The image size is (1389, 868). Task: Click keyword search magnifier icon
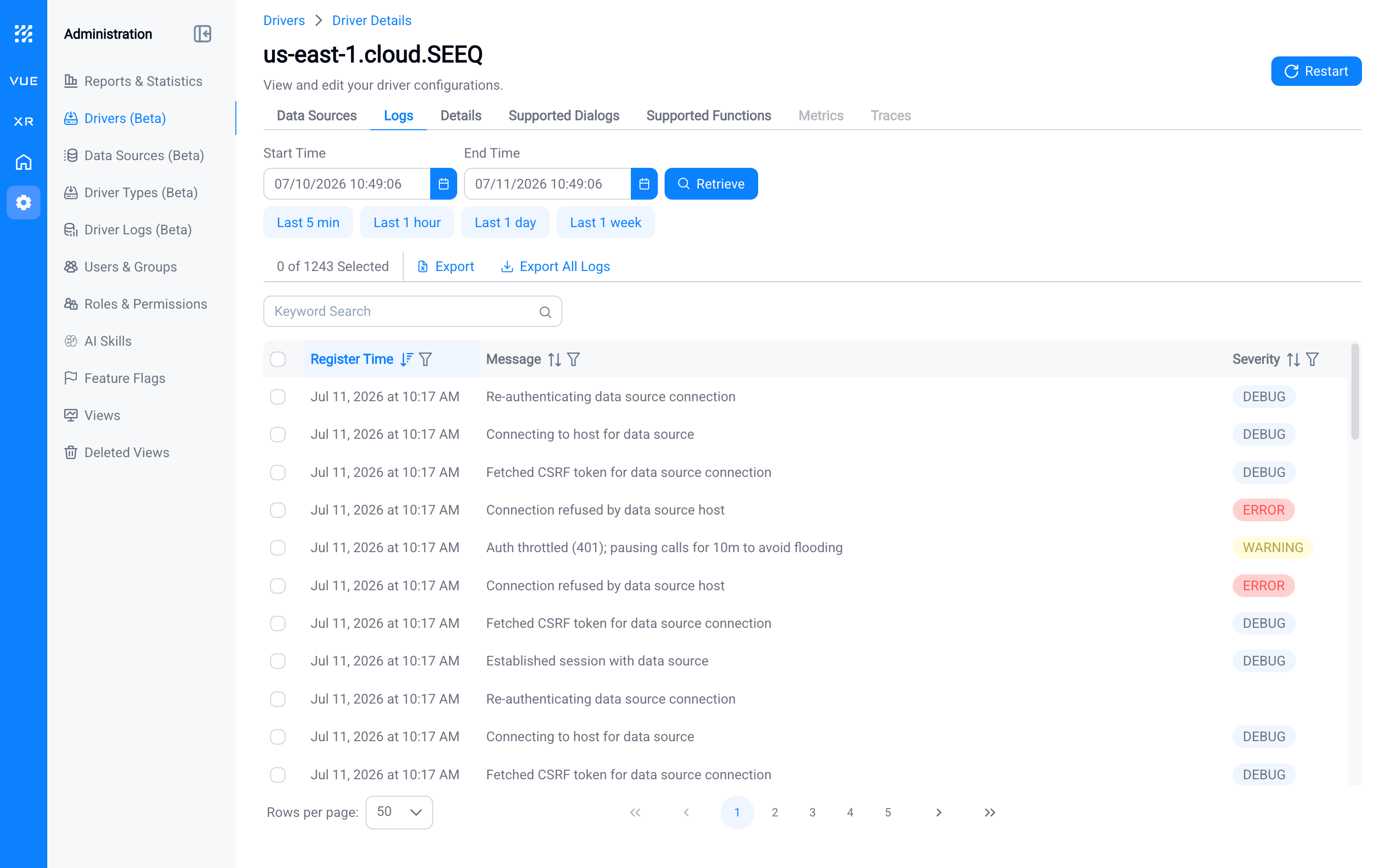545,312
